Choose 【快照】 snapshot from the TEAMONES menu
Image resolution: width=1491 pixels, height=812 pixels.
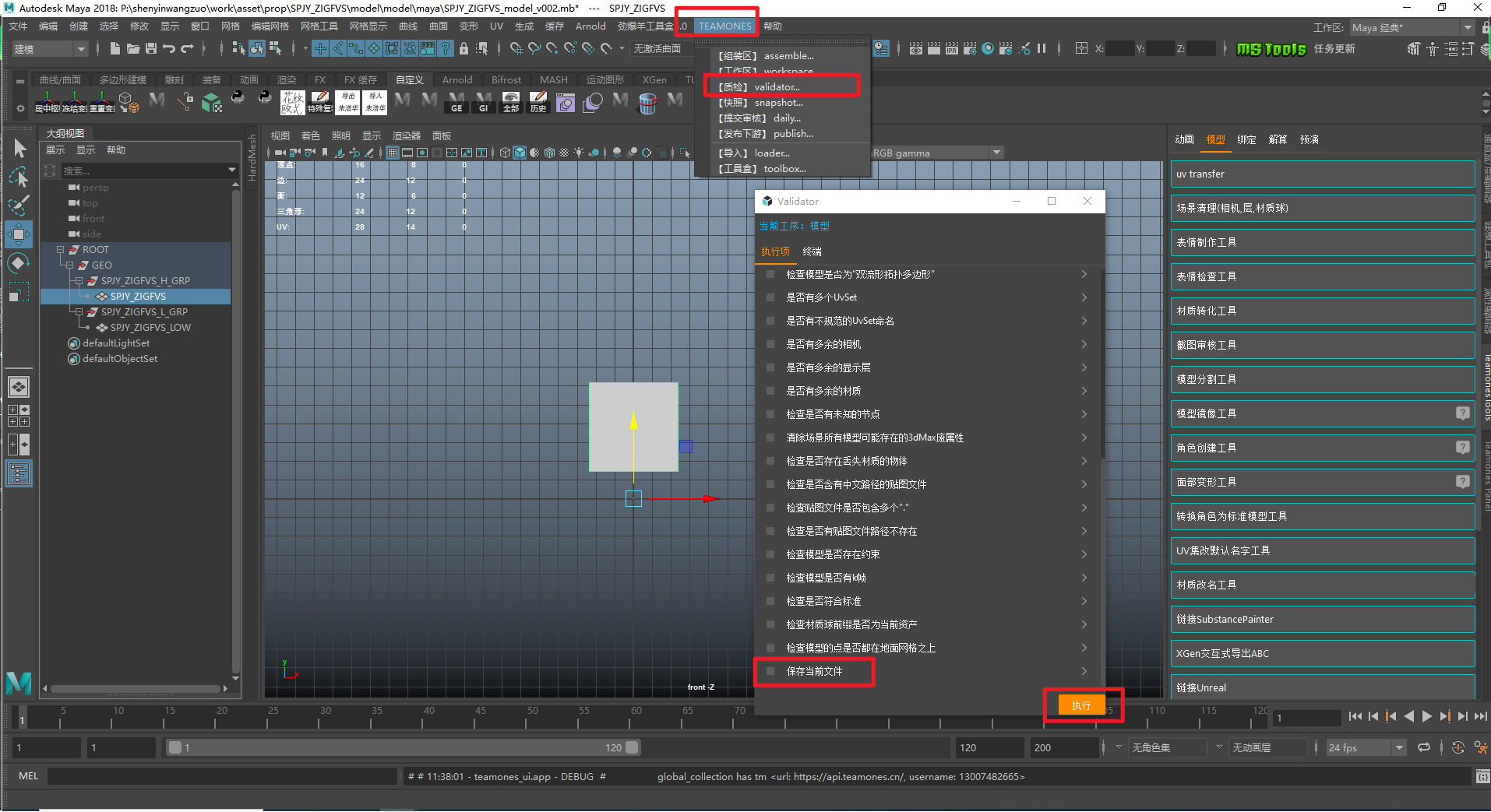click(x=760, y=103)
